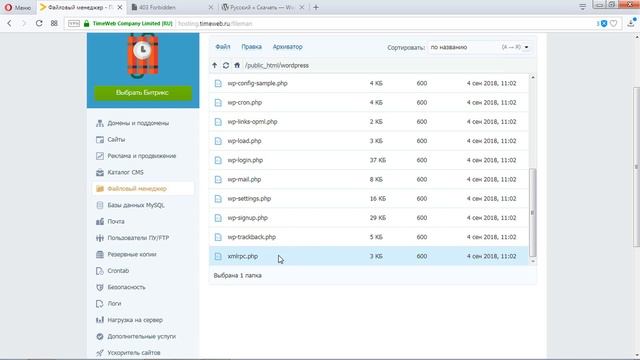The width and height of the screenshot is (640, 360).
Task: Click Выбрать Битрикс green button
Action: 143,93
